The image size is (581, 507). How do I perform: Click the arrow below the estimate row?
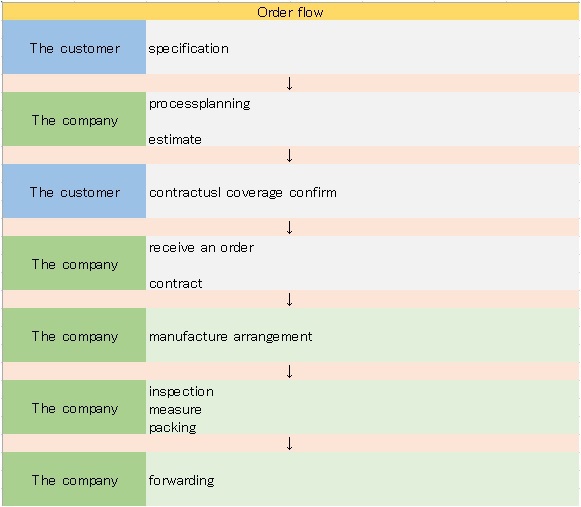[x=290, y=155]
